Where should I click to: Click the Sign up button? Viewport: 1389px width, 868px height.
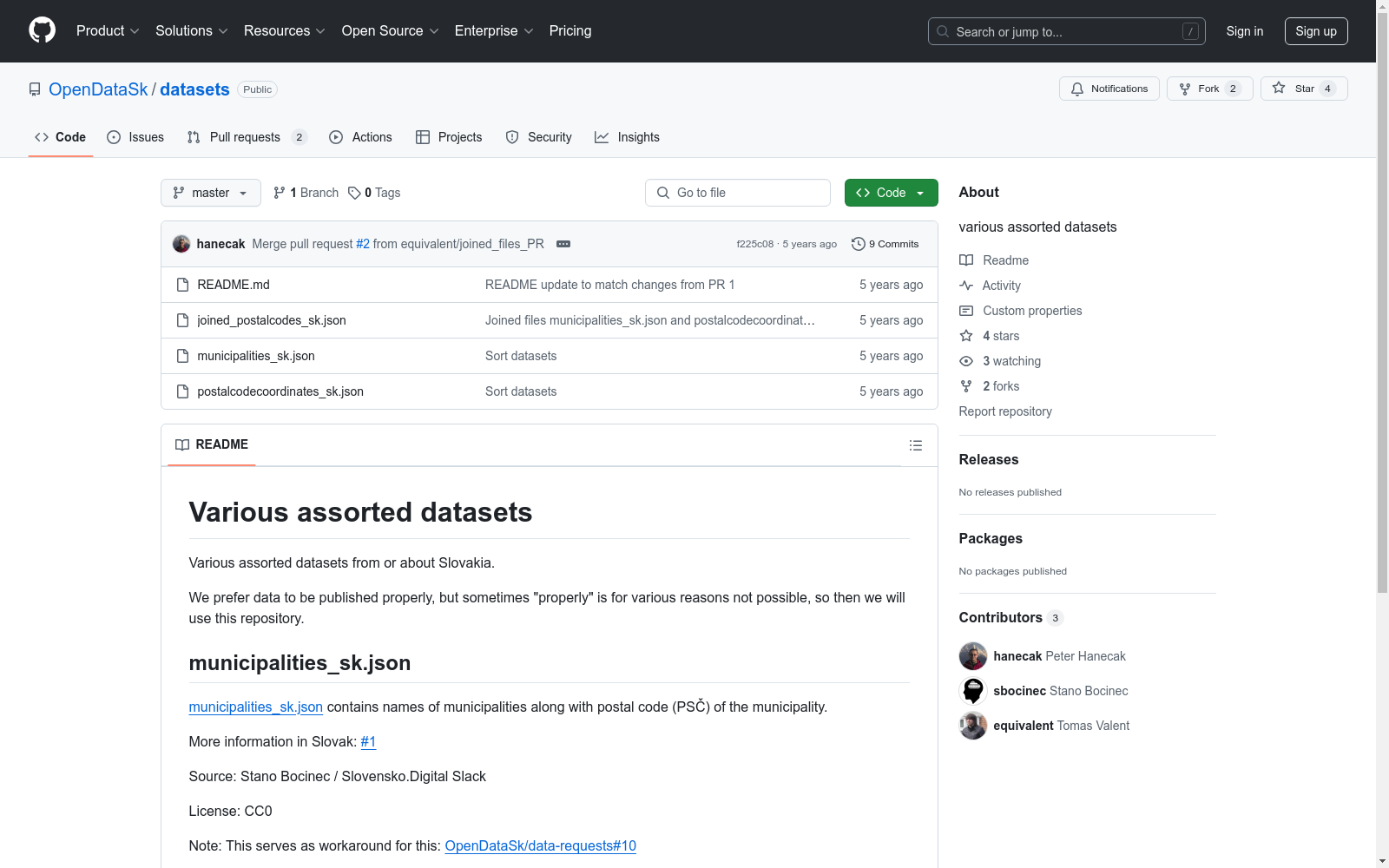pos(1316,31)
